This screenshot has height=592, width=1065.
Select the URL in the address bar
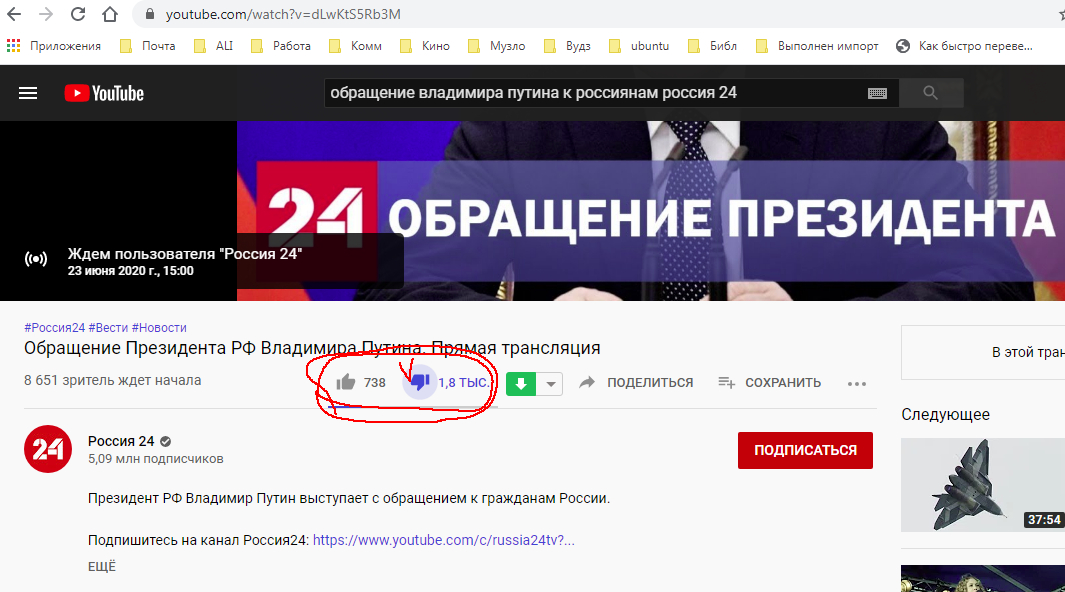[x=283, y=14]
